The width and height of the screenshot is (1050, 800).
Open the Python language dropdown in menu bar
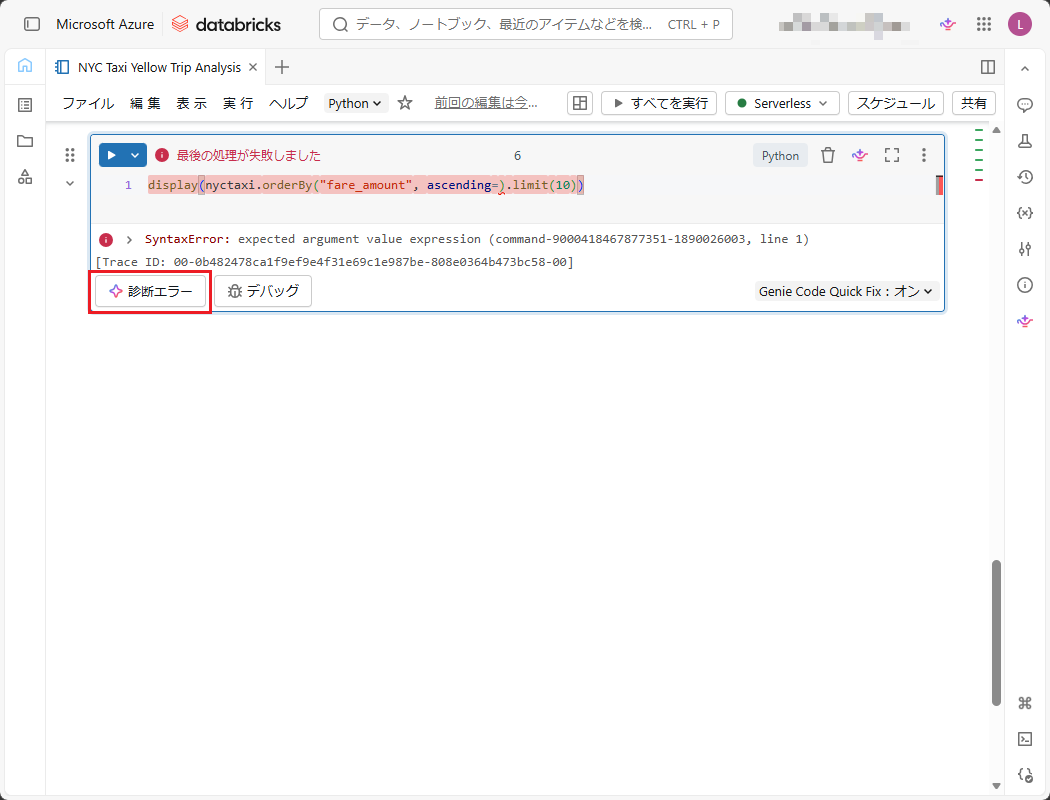(356, 103)
